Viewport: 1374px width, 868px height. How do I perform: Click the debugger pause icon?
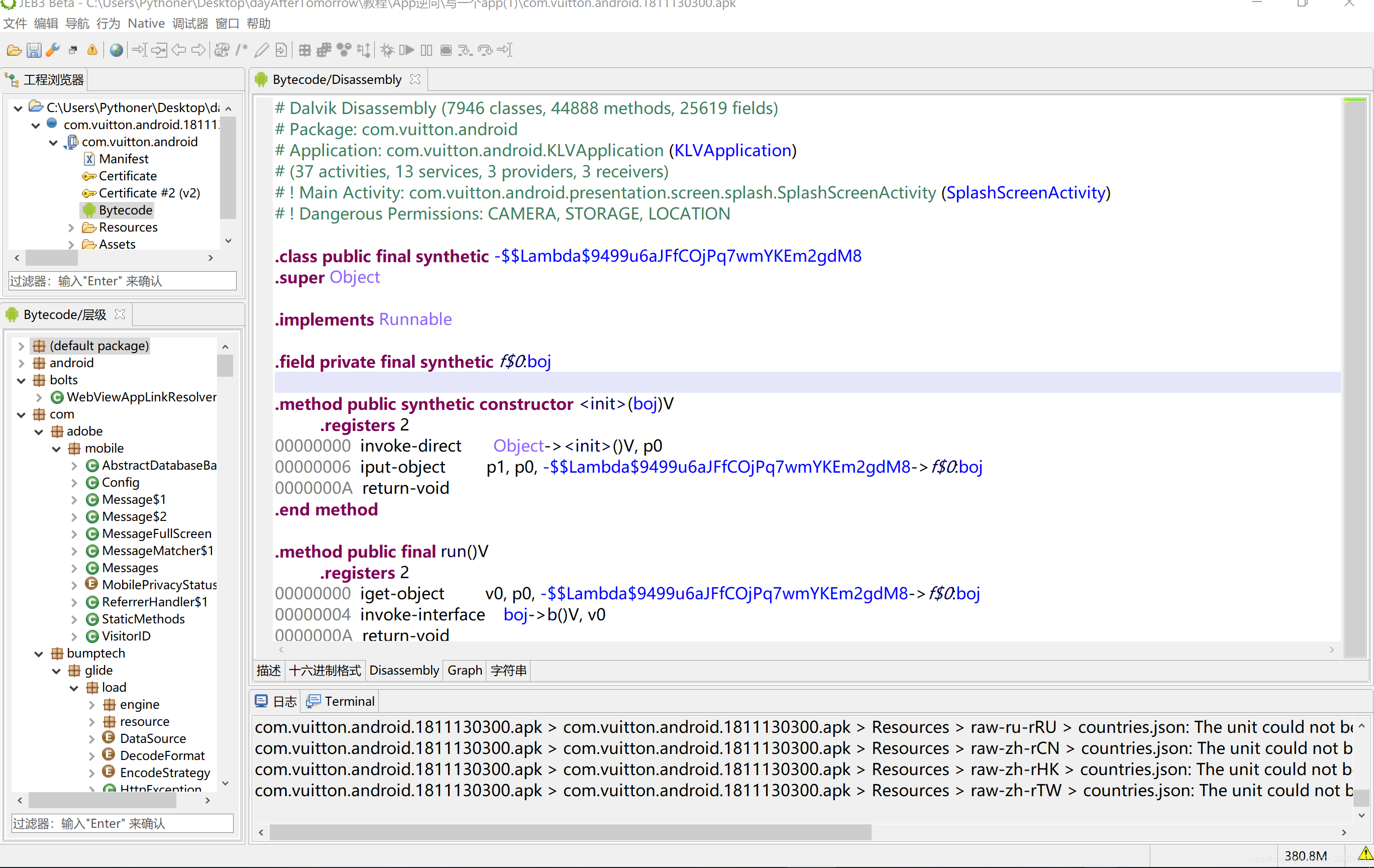tap(426, 50)
